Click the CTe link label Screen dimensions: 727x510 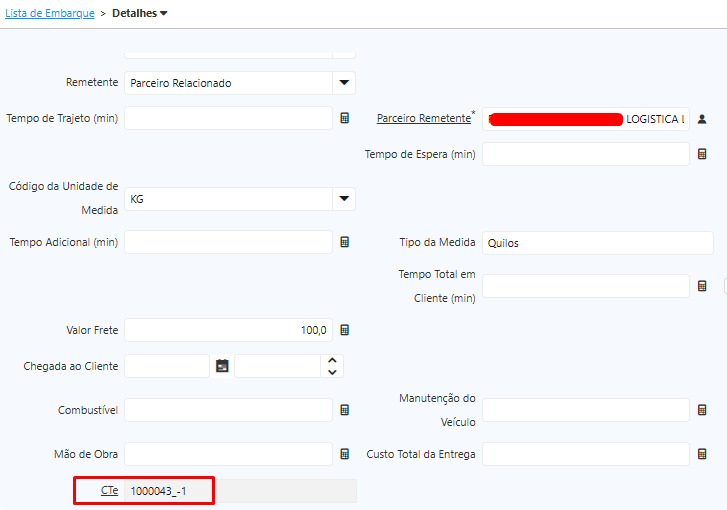(x=109, y=491)
